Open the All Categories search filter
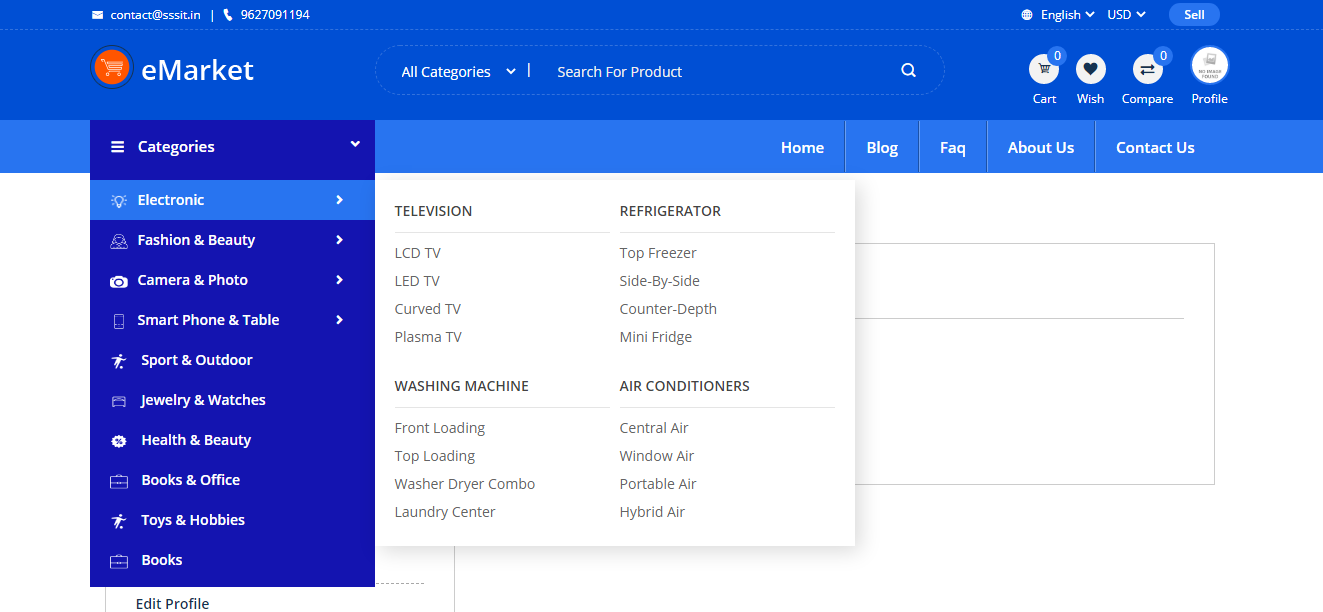Viewport: 1323px width, 612px height. tap(458, 71)
